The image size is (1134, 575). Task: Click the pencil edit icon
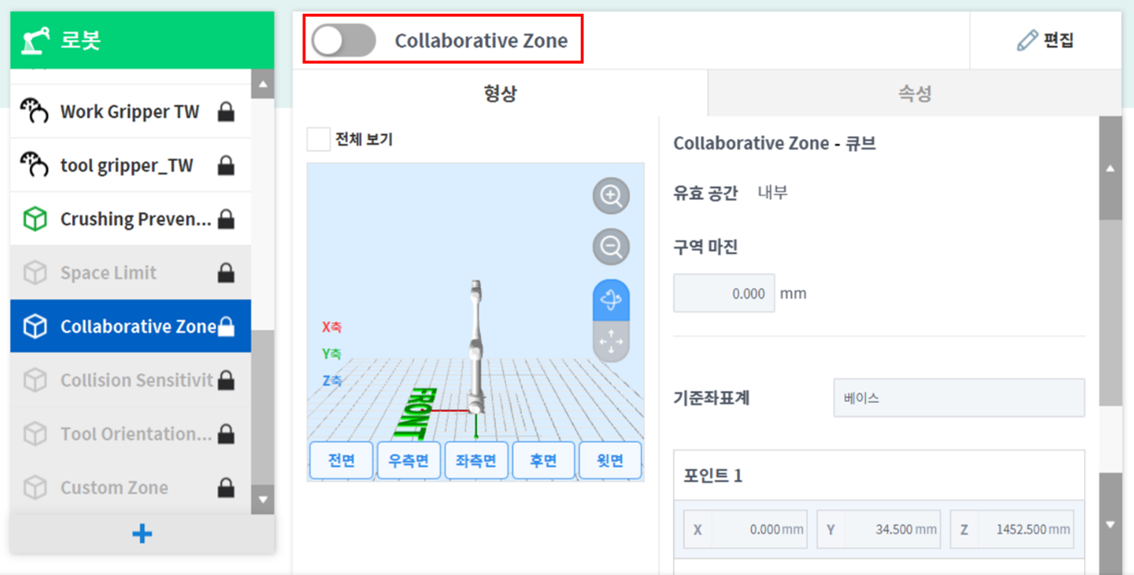1027,40
